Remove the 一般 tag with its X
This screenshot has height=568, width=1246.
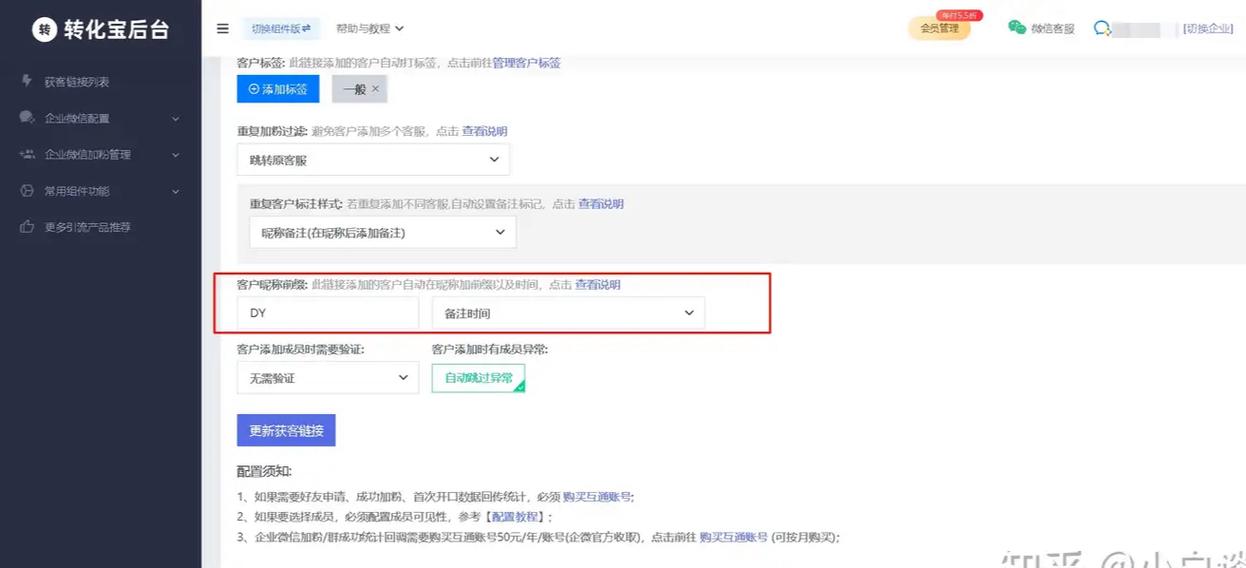[x=376, y=89]
